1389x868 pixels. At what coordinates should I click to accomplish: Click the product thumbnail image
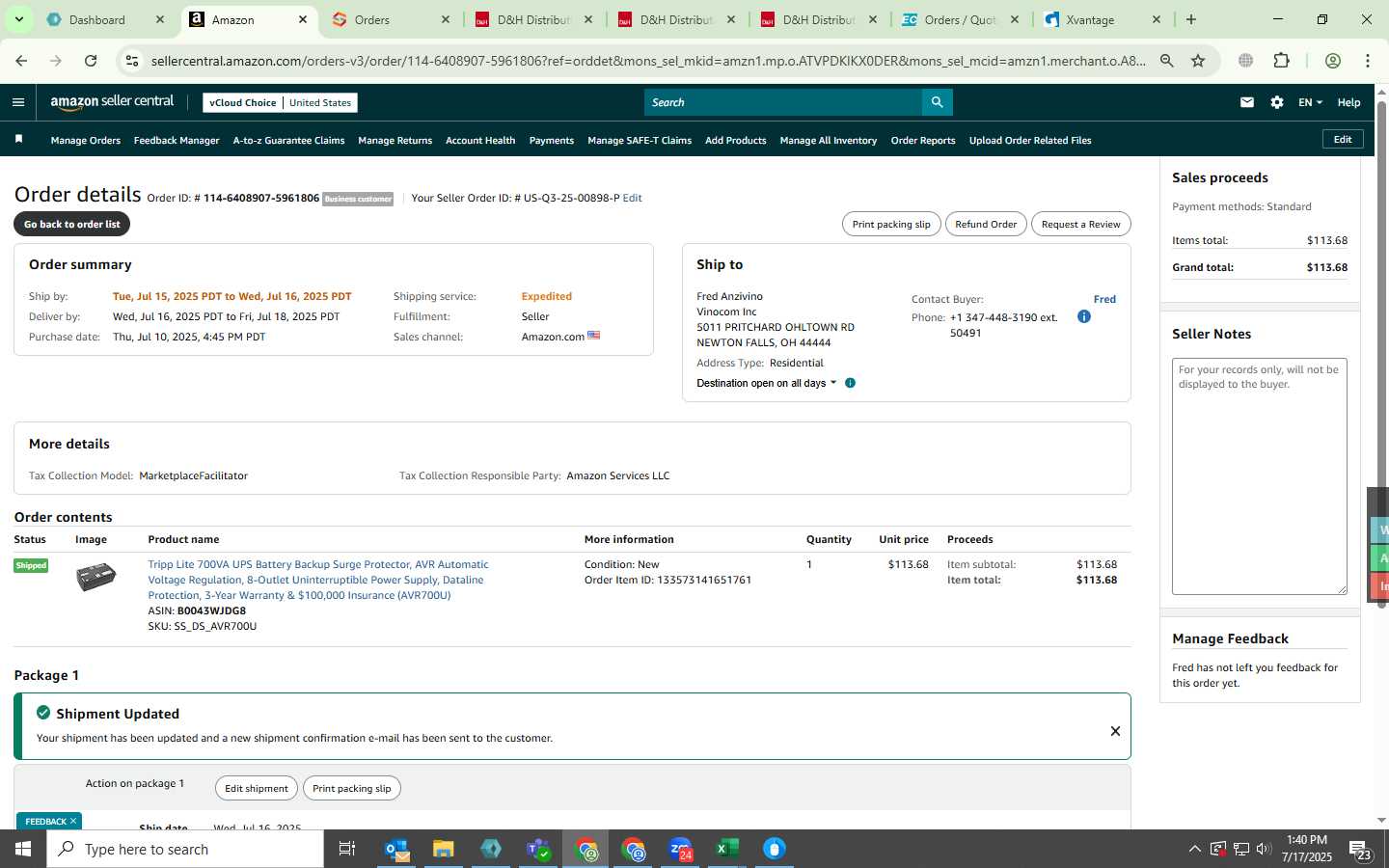tap(95, 577)
